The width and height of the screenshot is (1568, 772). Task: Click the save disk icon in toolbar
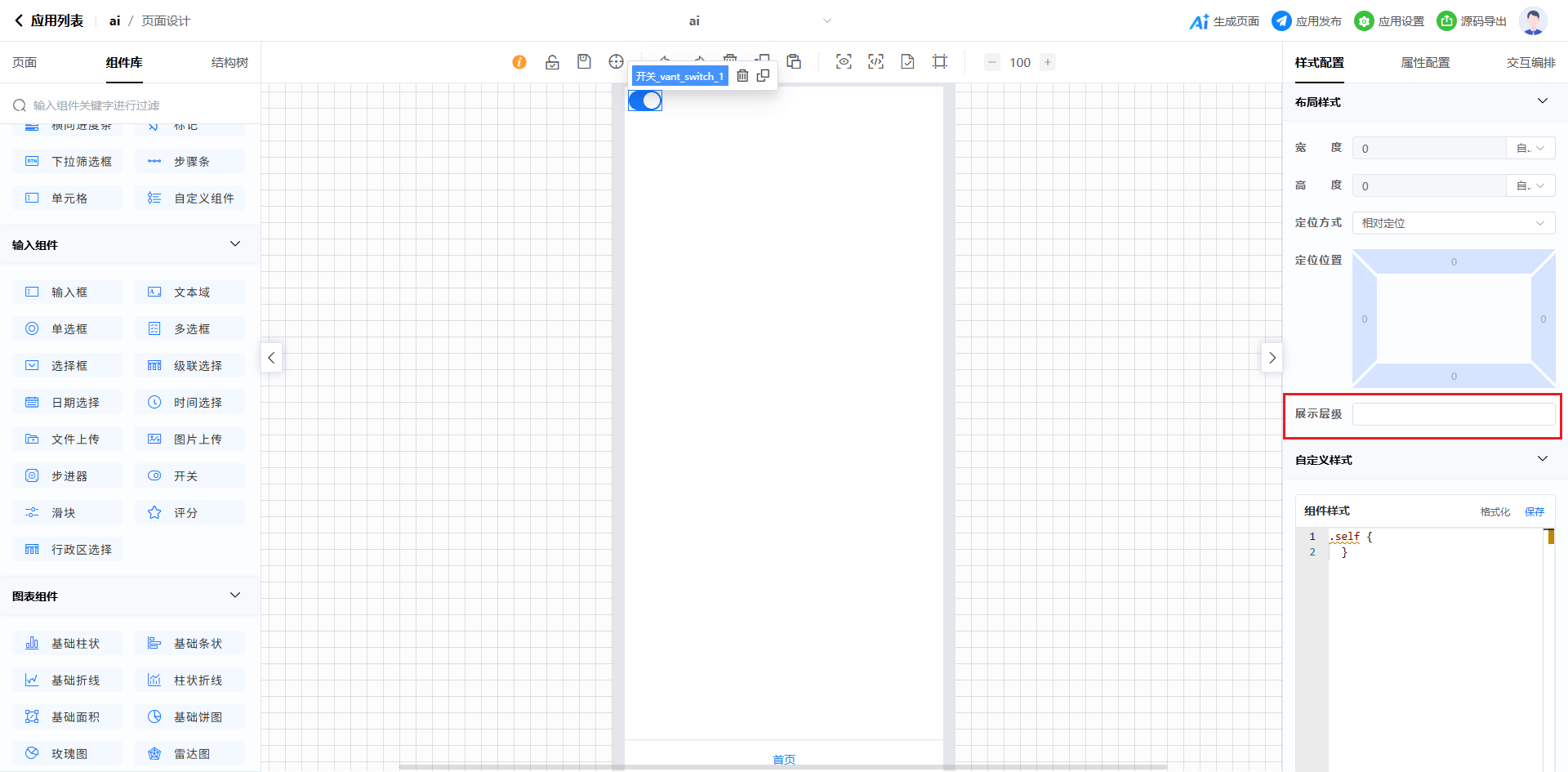(584, 62)
